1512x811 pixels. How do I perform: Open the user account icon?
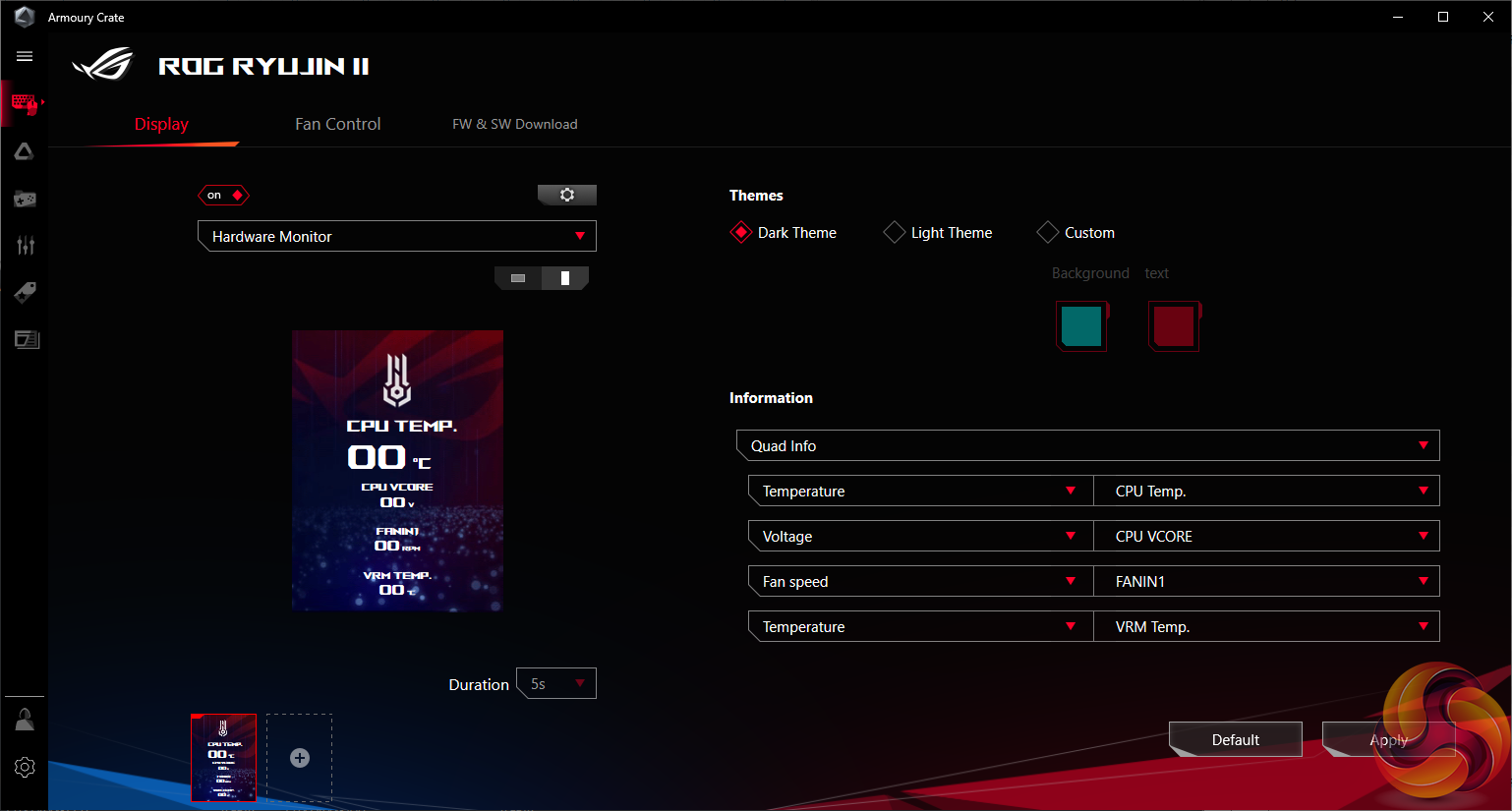point(25,721)
